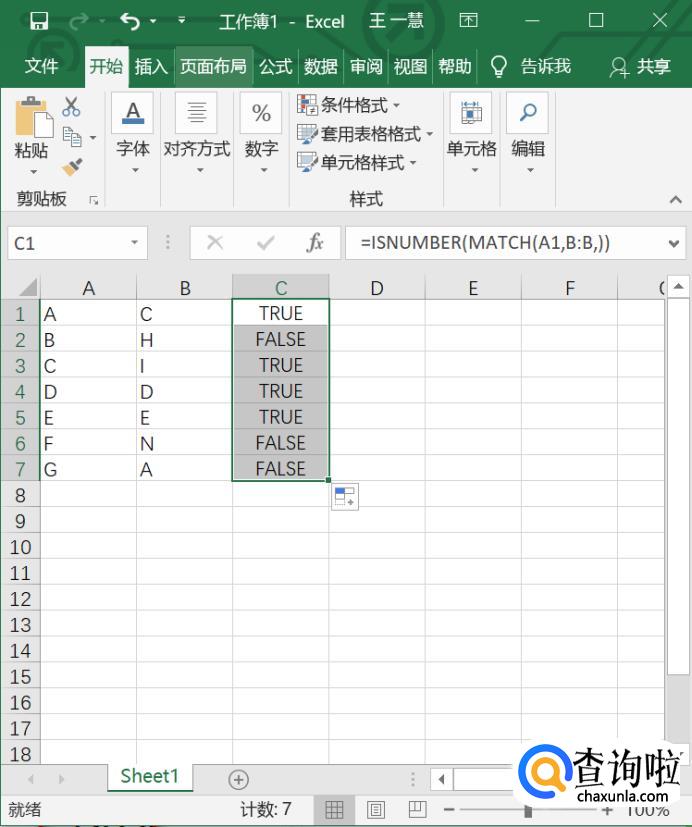
Task: Open the 单元格 cells group
Action: [x=472, y=134]
